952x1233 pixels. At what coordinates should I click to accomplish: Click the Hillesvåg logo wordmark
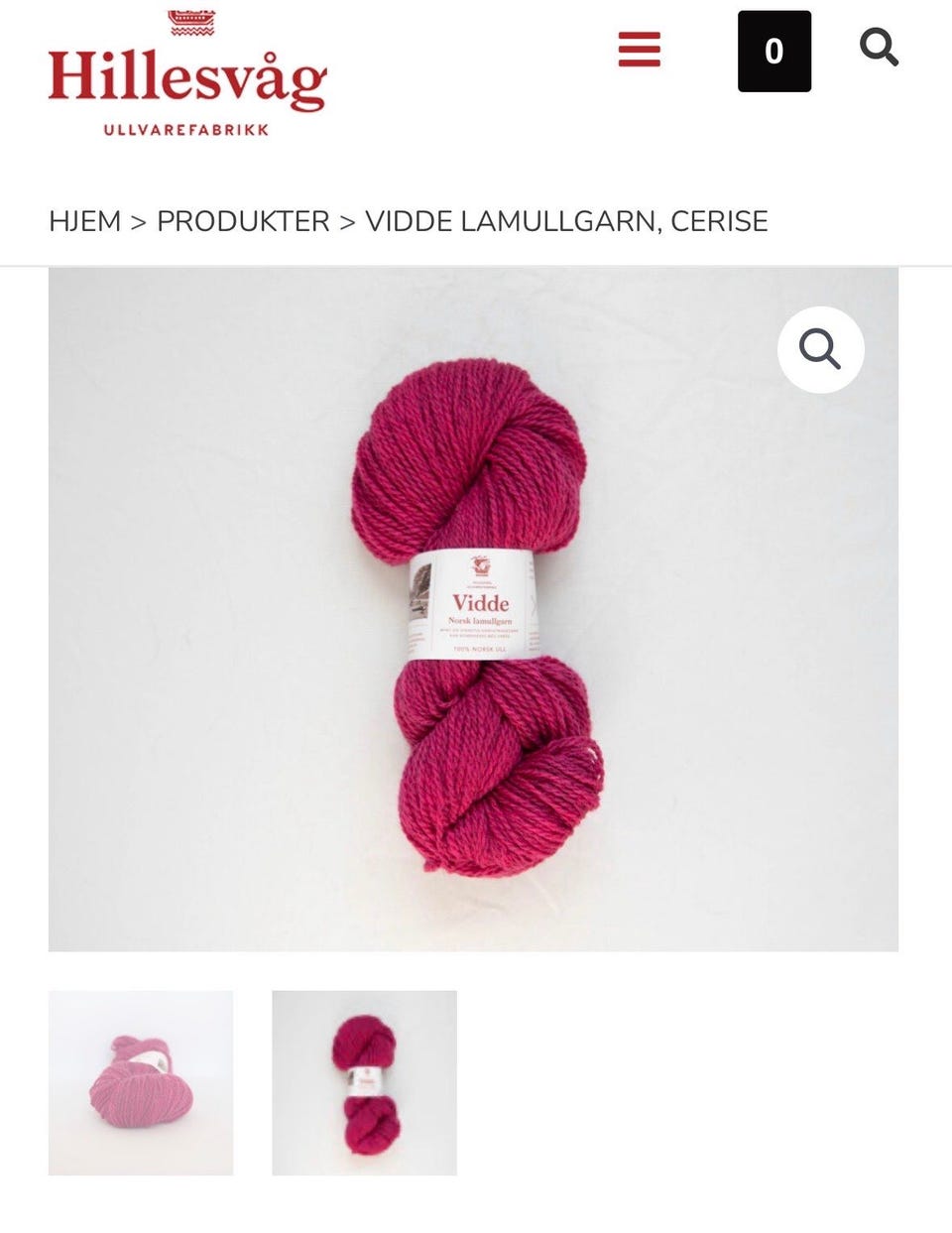[187, 77]
